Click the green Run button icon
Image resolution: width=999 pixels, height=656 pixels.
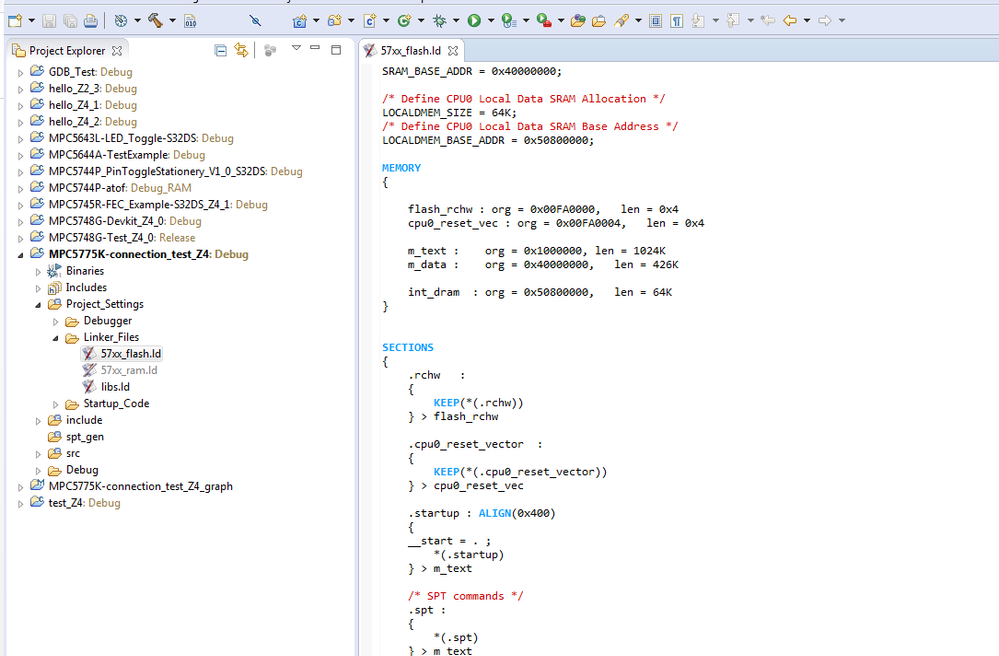click(x=474, y=20)
